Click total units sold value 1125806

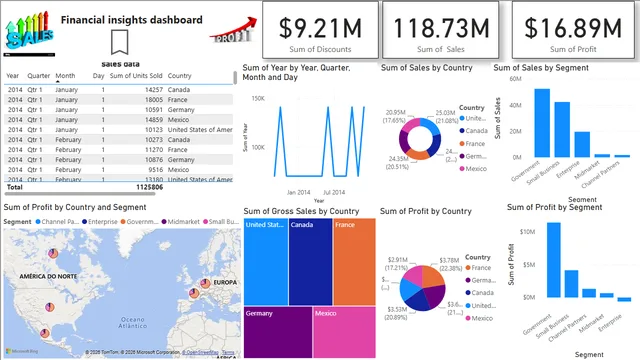pyautogui.click(x=149, y=187)
